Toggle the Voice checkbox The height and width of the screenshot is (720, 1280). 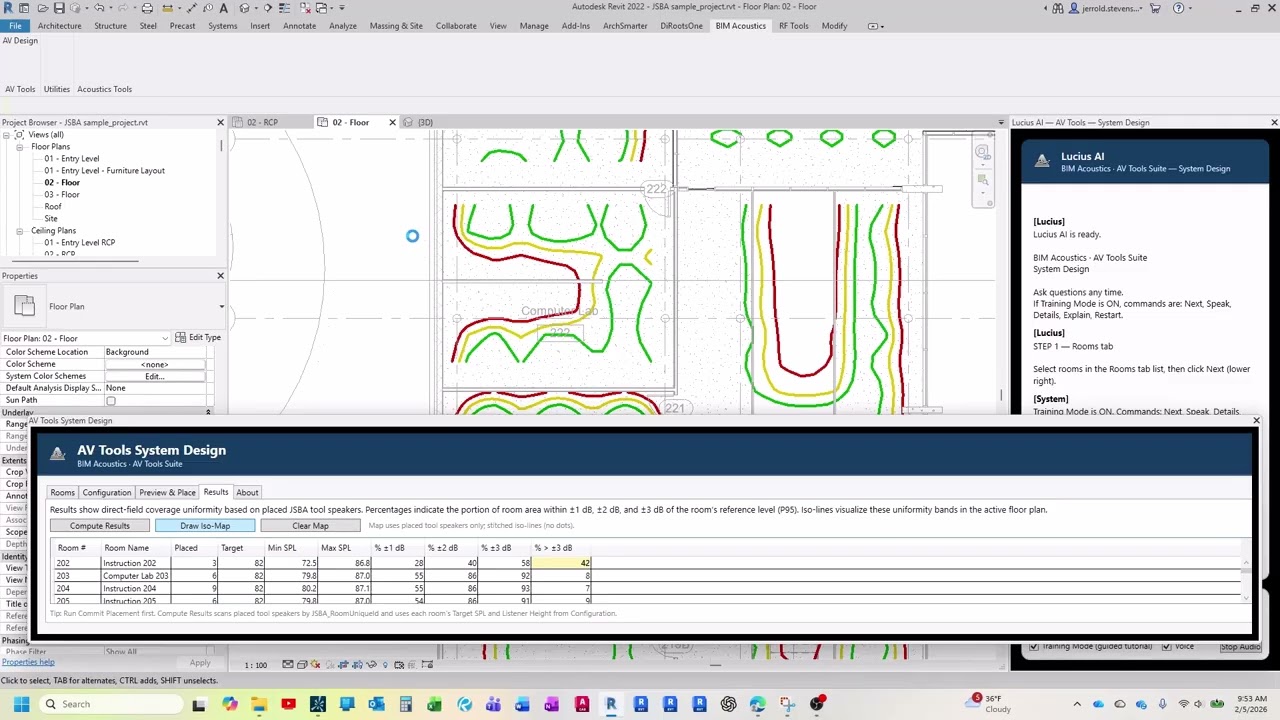click(x=1166, y=646)
